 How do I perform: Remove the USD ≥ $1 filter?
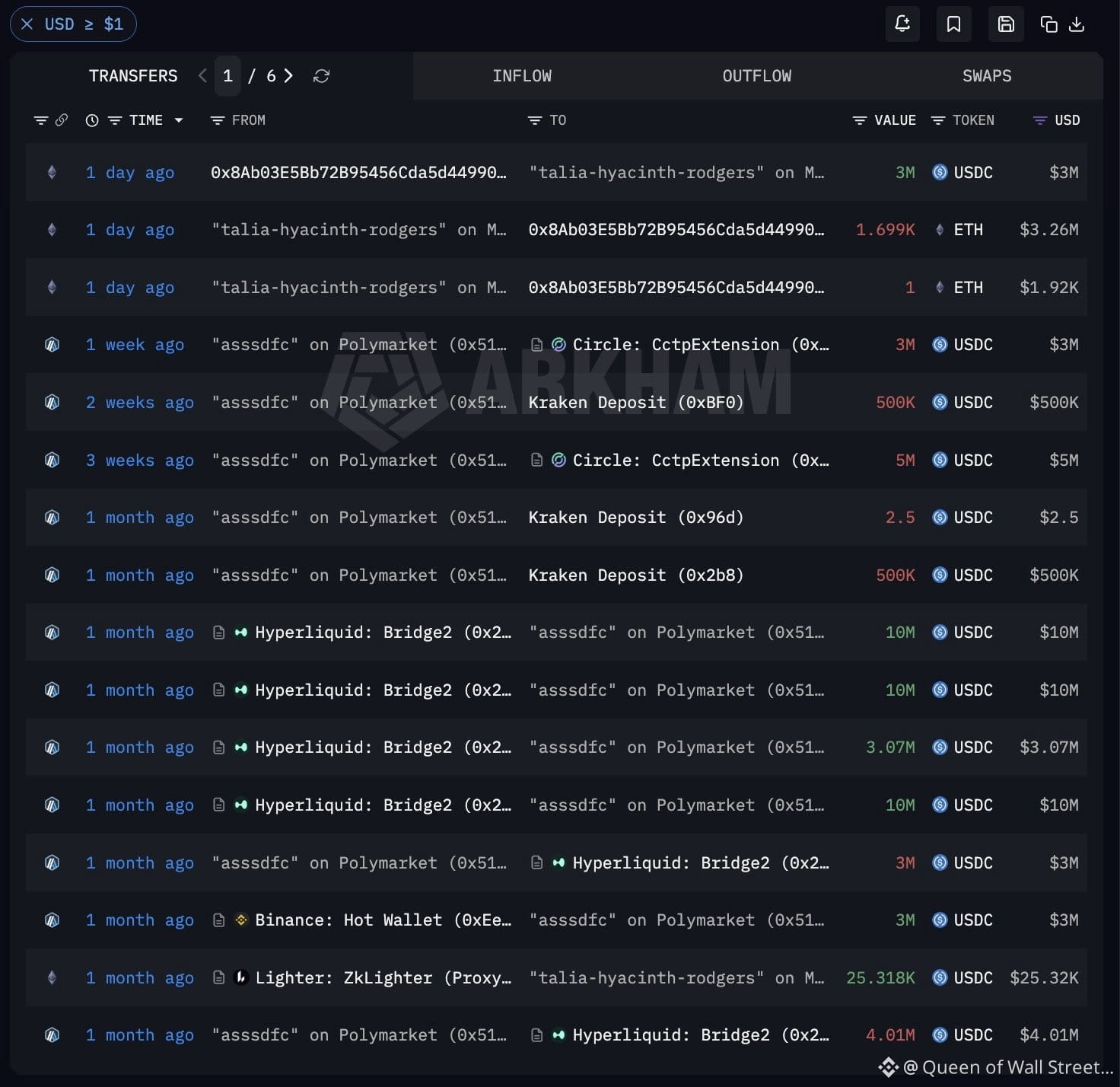coord(27,24)
